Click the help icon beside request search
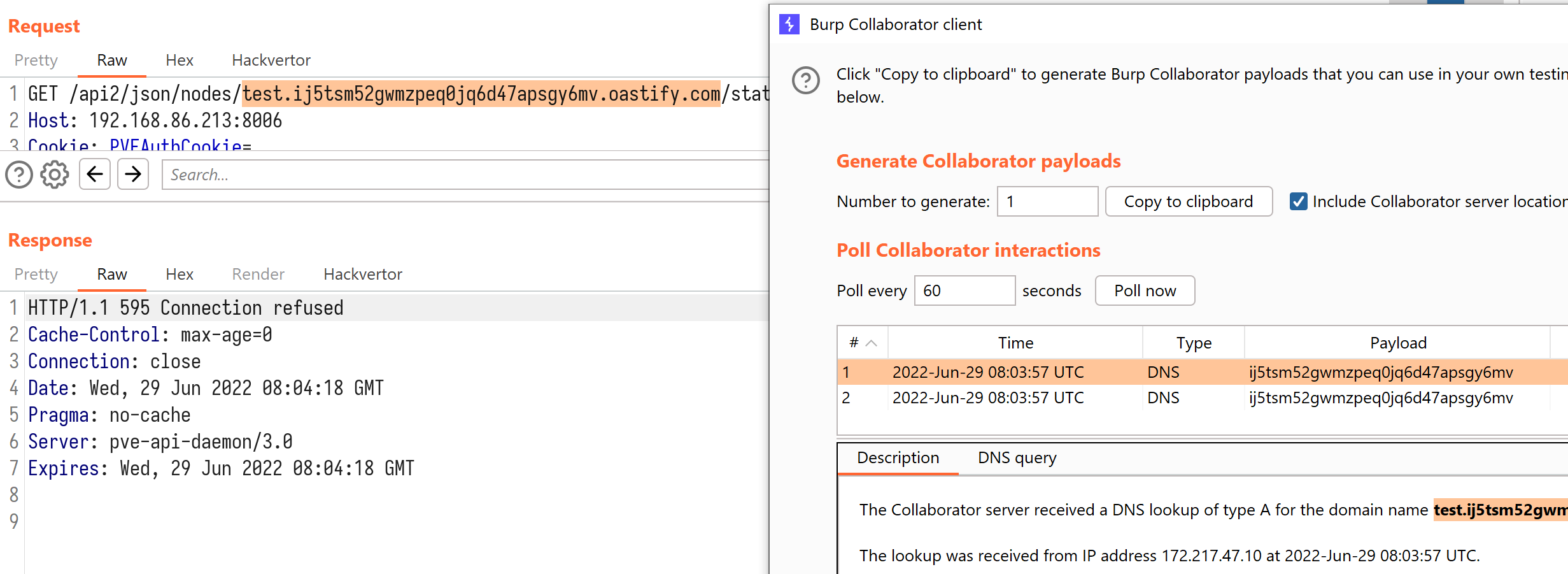Viewport: 1568px width, 574px height. (x=19, y=175)
